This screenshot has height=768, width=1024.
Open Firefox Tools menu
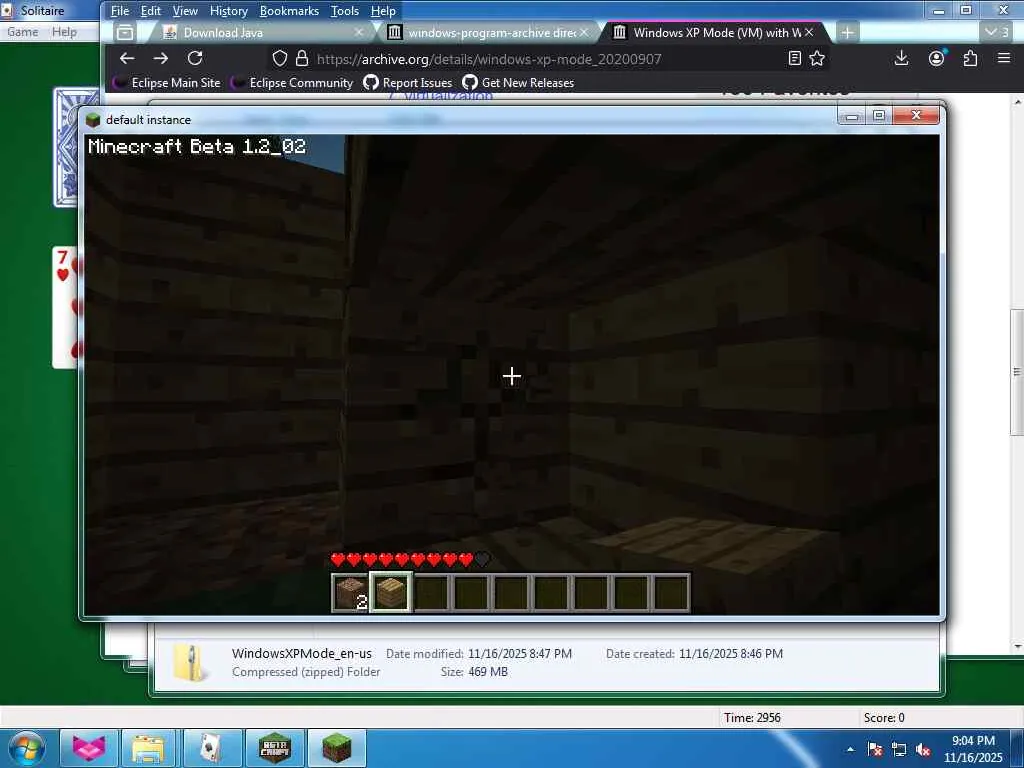(345, 11)
